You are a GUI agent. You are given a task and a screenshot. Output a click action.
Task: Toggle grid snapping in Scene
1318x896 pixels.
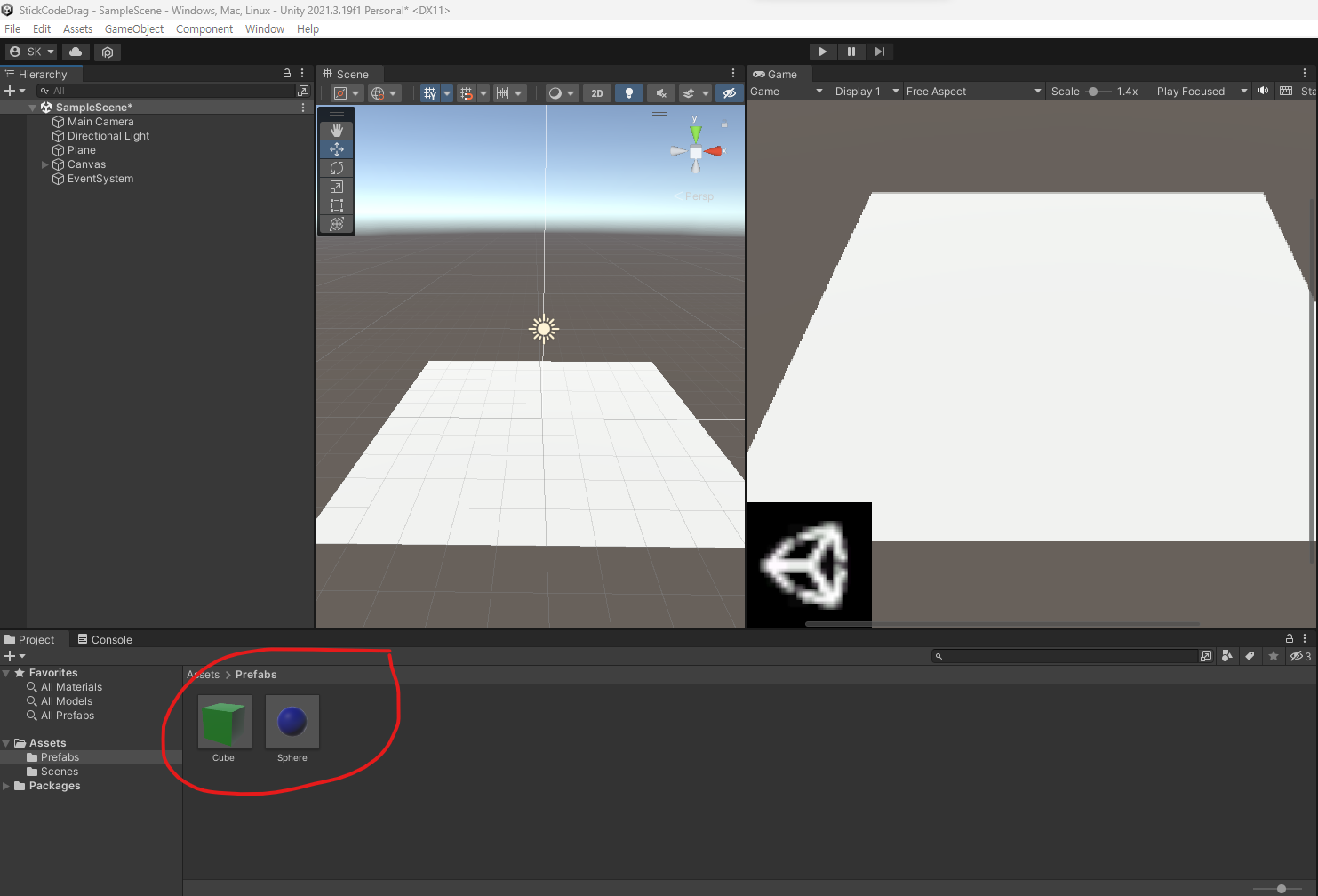[x=467, y=93]
